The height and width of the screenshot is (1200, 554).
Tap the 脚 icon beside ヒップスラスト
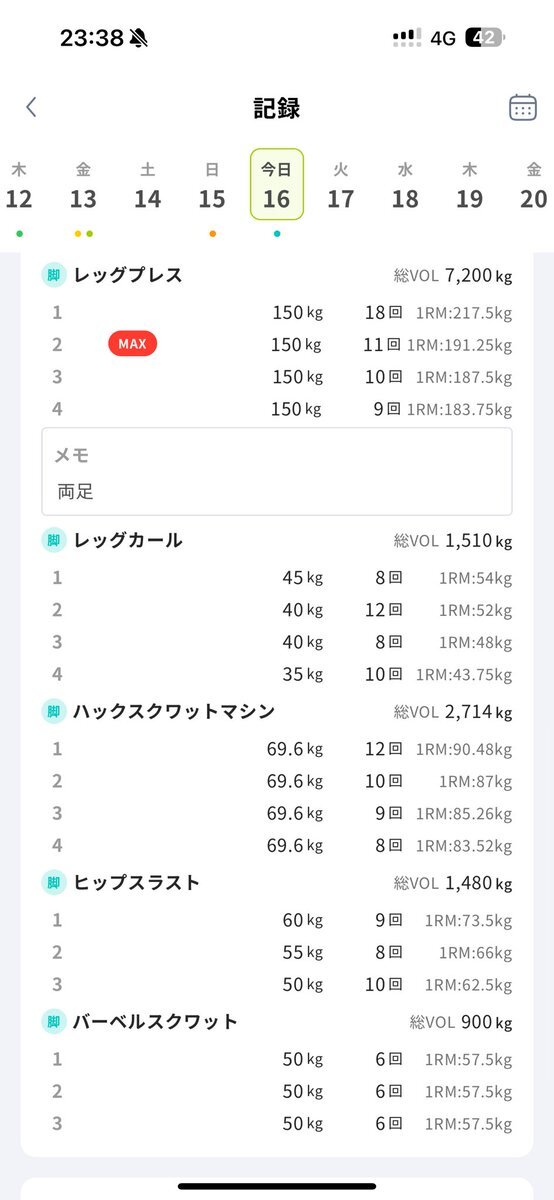[54, 882]
